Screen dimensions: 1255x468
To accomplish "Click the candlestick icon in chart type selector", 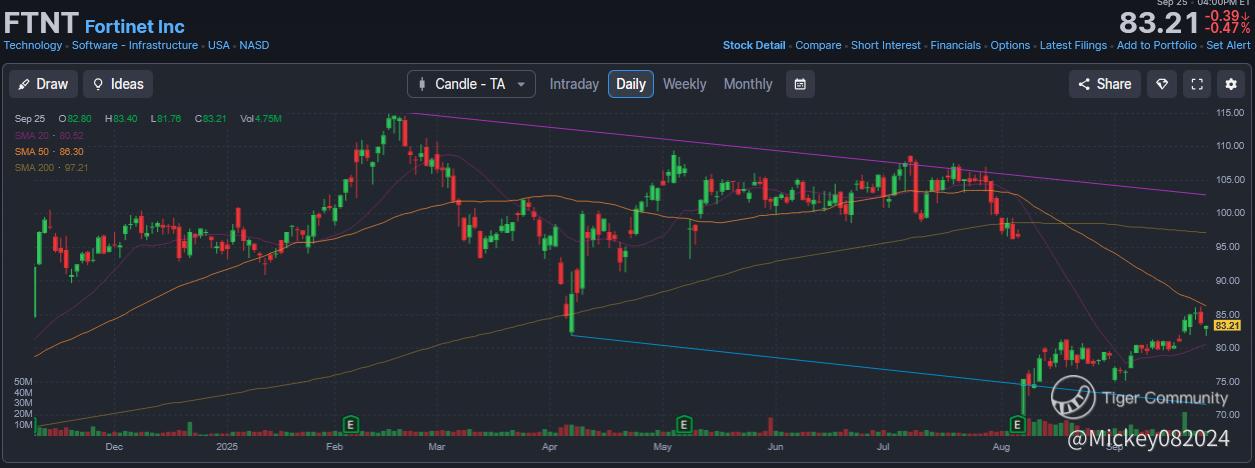I will (421, 84).
